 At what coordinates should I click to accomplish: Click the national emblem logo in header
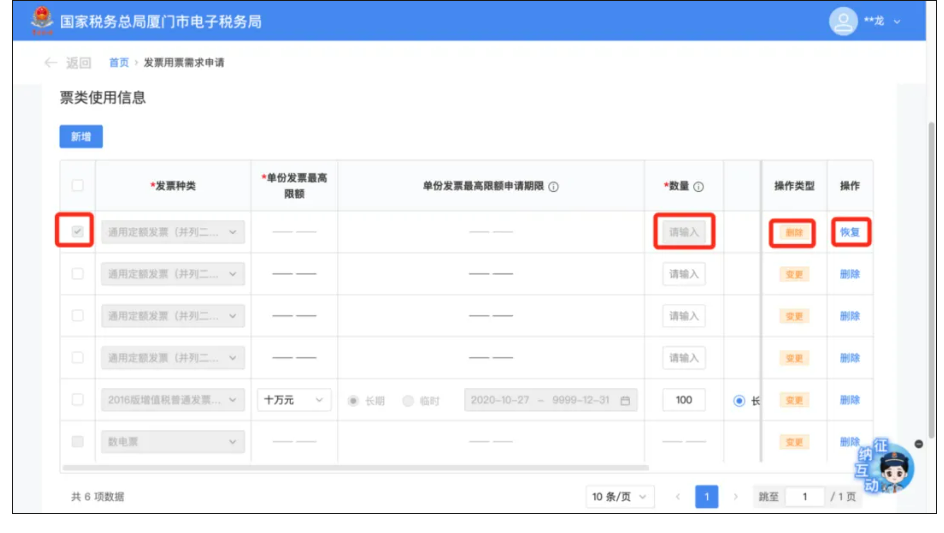point(42,20)
